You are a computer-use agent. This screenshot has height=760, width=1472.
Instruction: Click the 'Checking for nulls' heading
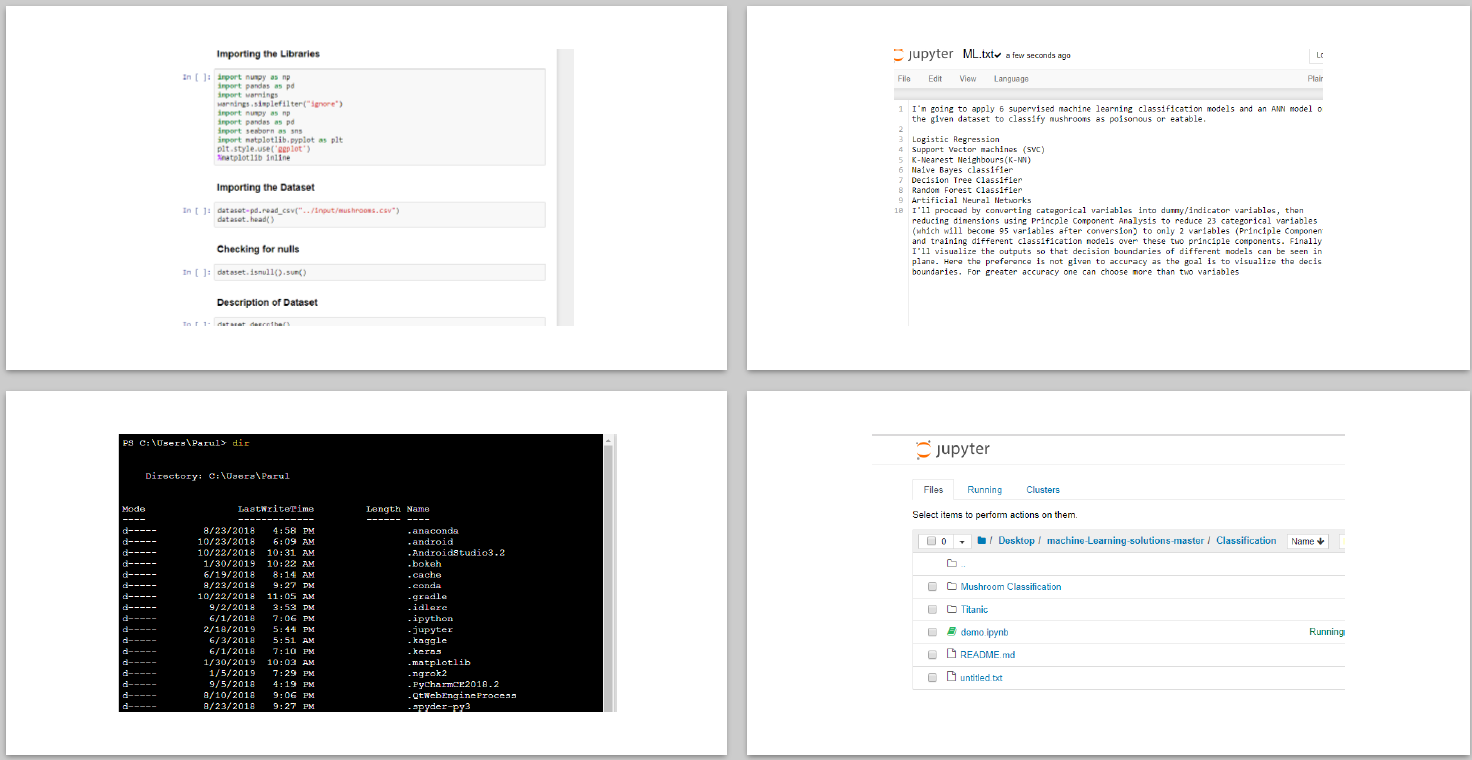coord(258,249)
